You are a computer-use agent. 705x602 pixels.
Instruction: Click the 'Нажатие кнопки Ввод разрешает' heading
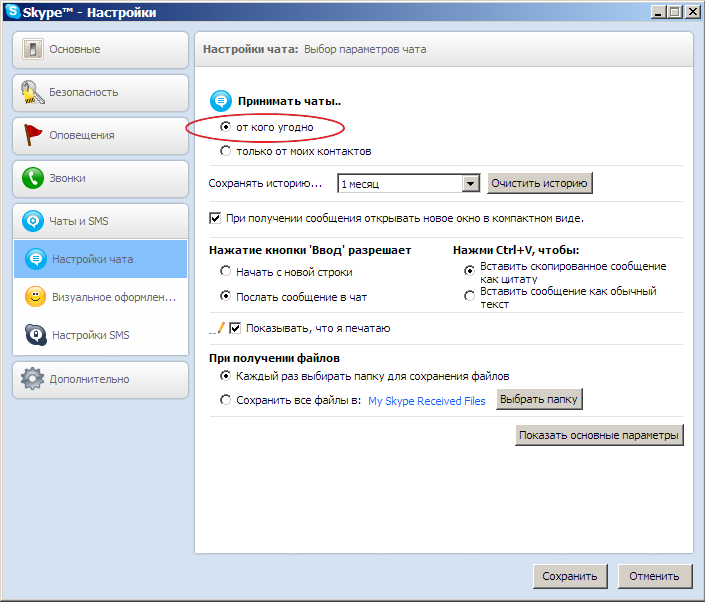point(310,250)
